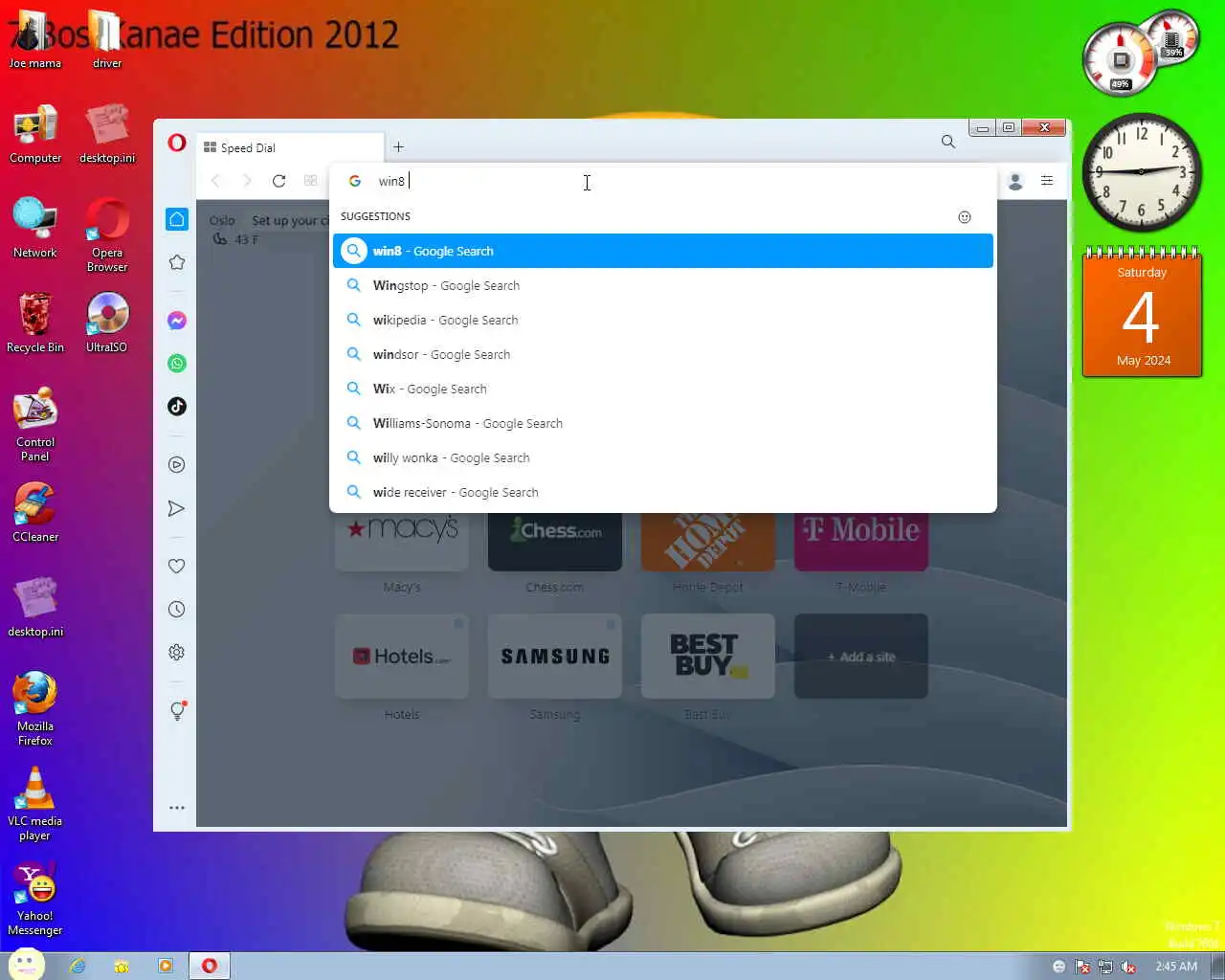1225x980 pixels.
Task: Click the Oslo weather location text
Action: 222,220
